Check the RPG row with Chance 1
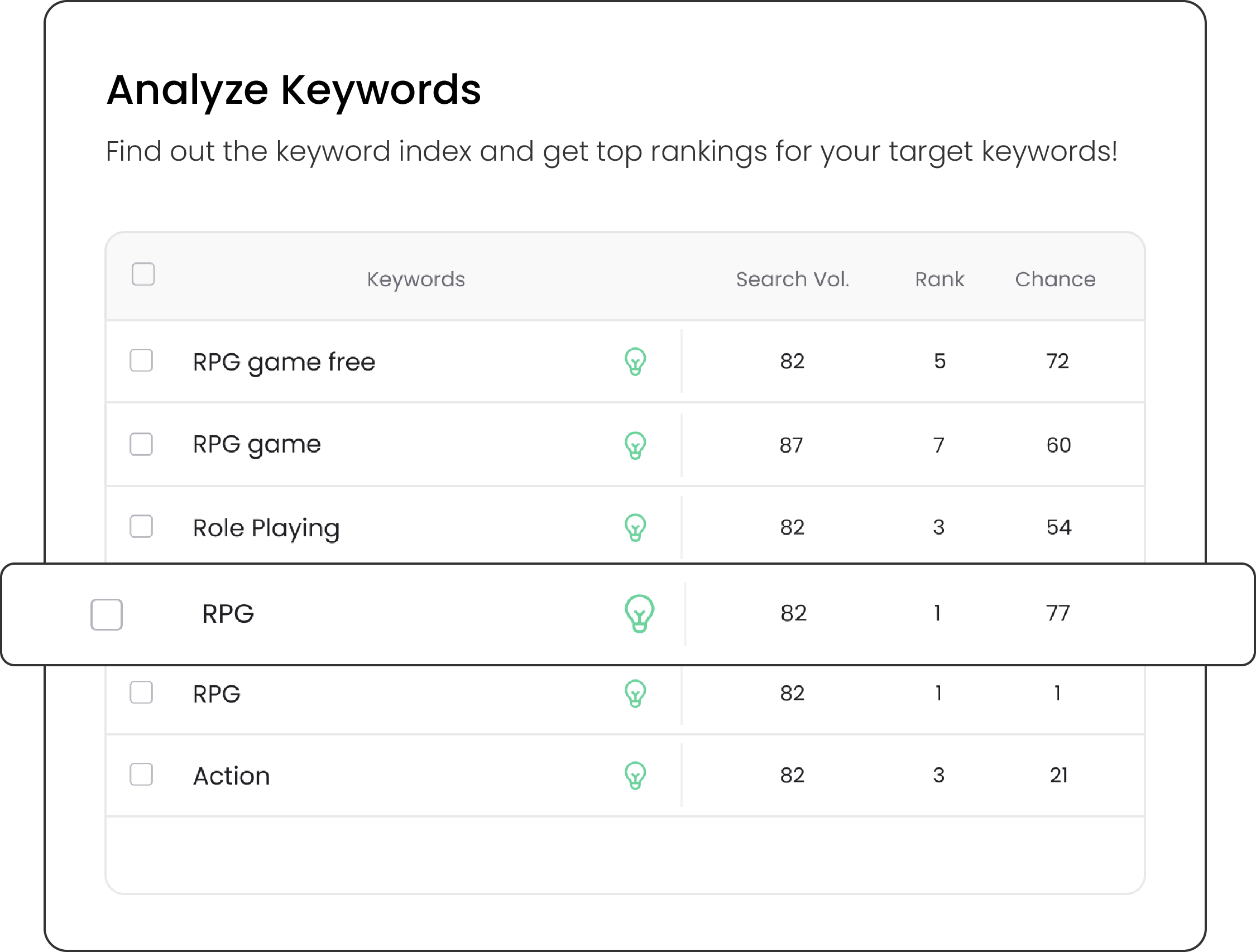The width and height of the screenshot is (1256, 952). click(x=141, y=693)
